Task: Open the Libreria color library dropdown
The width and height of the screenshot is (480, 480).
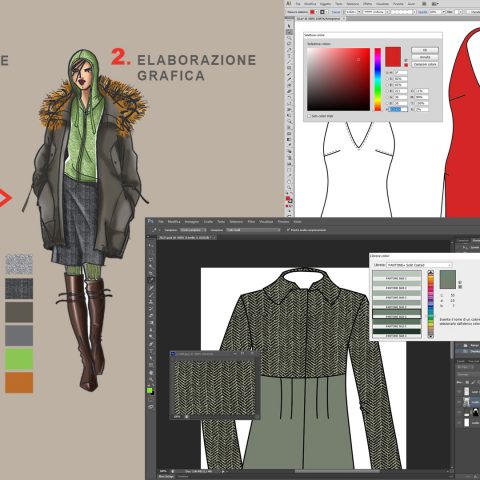Action: click(x=419, y=265)
